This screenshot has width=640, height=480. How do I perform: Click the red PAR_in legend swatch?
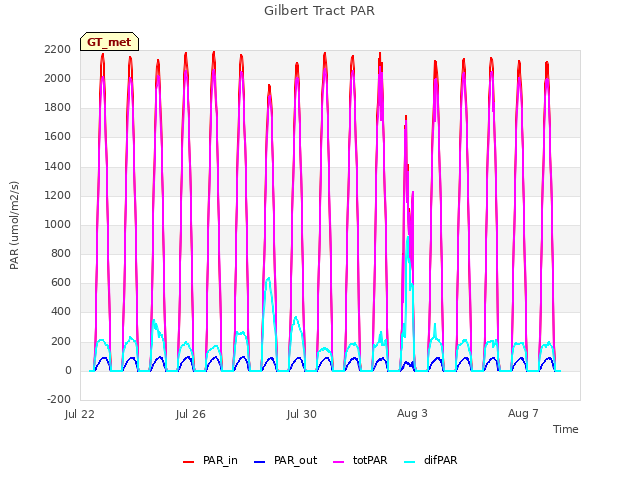coord(188,462)
